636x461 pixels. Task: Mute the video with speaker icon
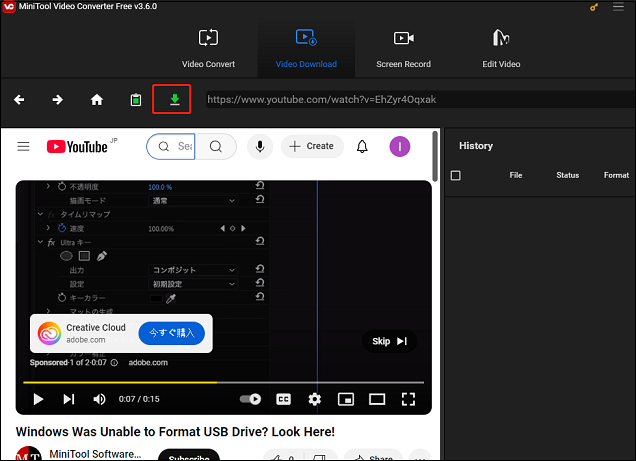99,399
